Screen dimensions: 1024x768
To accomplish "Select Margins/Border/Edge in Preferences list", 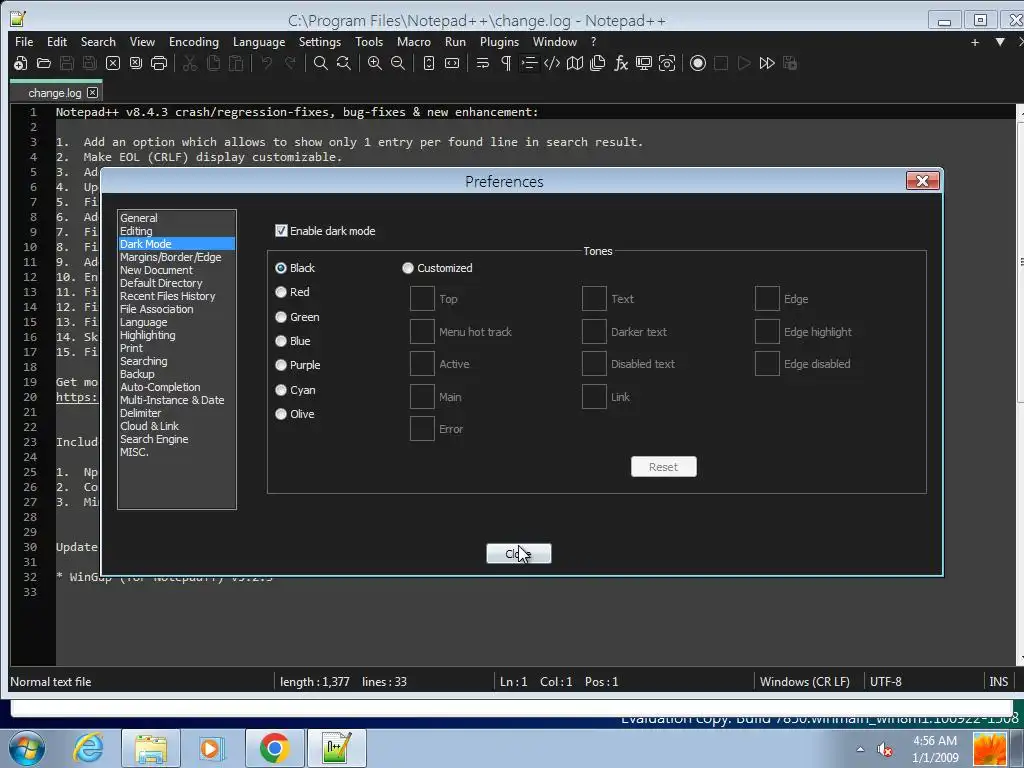I will pos(170,257).
